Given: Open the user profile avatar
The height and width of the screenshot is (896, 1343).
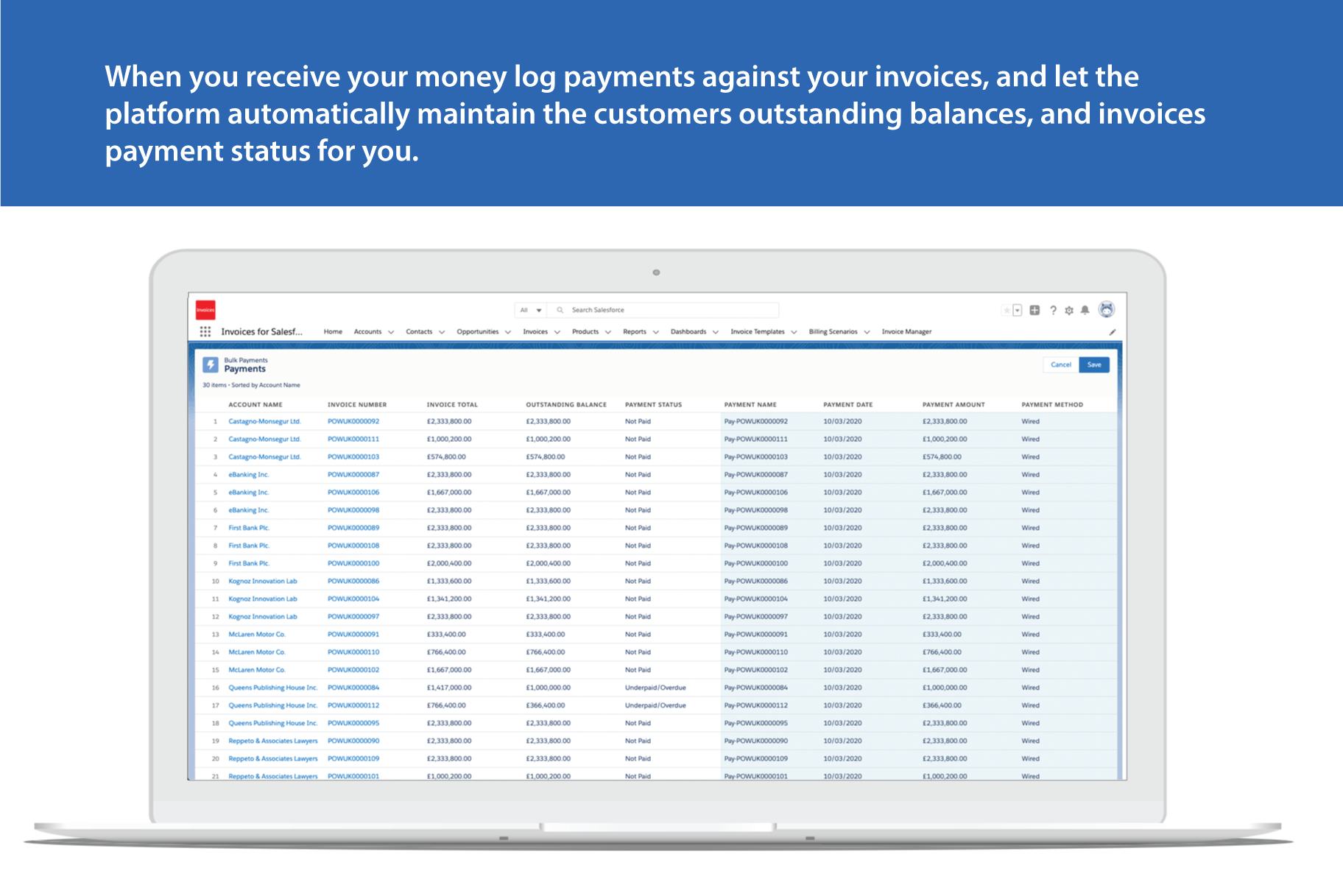Looking at the screenshot, I should (x=1106, y=309).
